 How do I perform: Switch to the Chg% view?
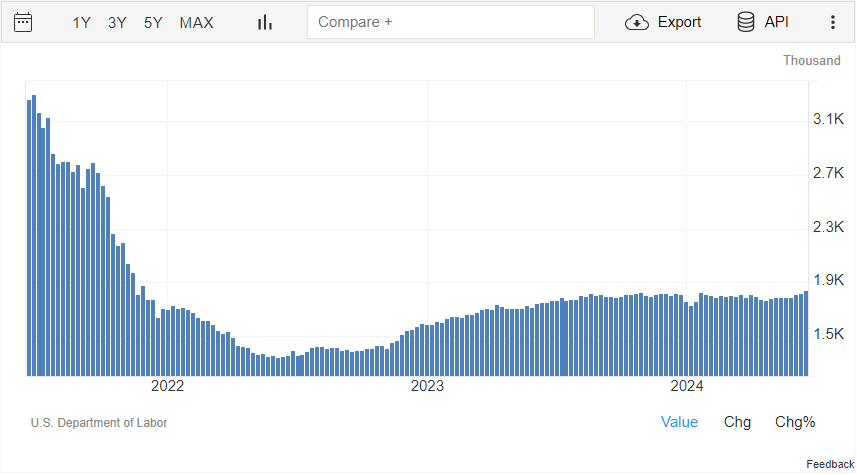[795, 422]
